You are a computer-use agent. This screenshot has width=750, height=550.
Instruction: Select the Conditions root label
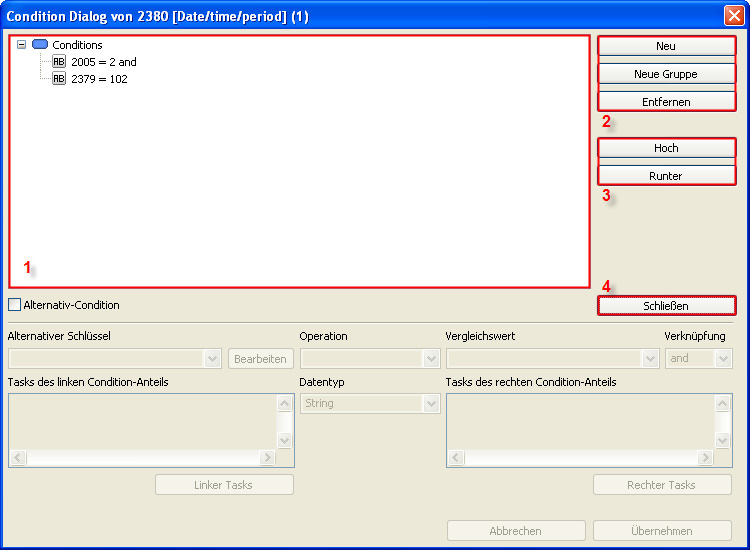[77, 45]
